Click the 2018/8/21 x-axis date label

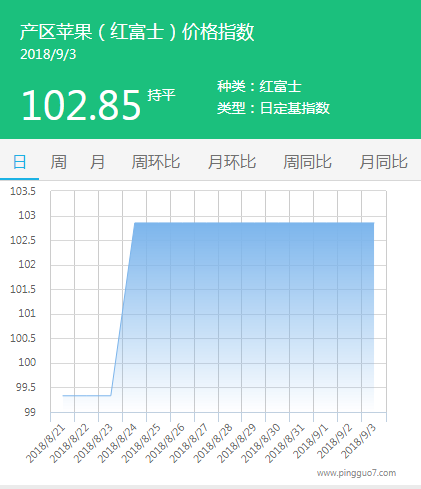(46, 443)
